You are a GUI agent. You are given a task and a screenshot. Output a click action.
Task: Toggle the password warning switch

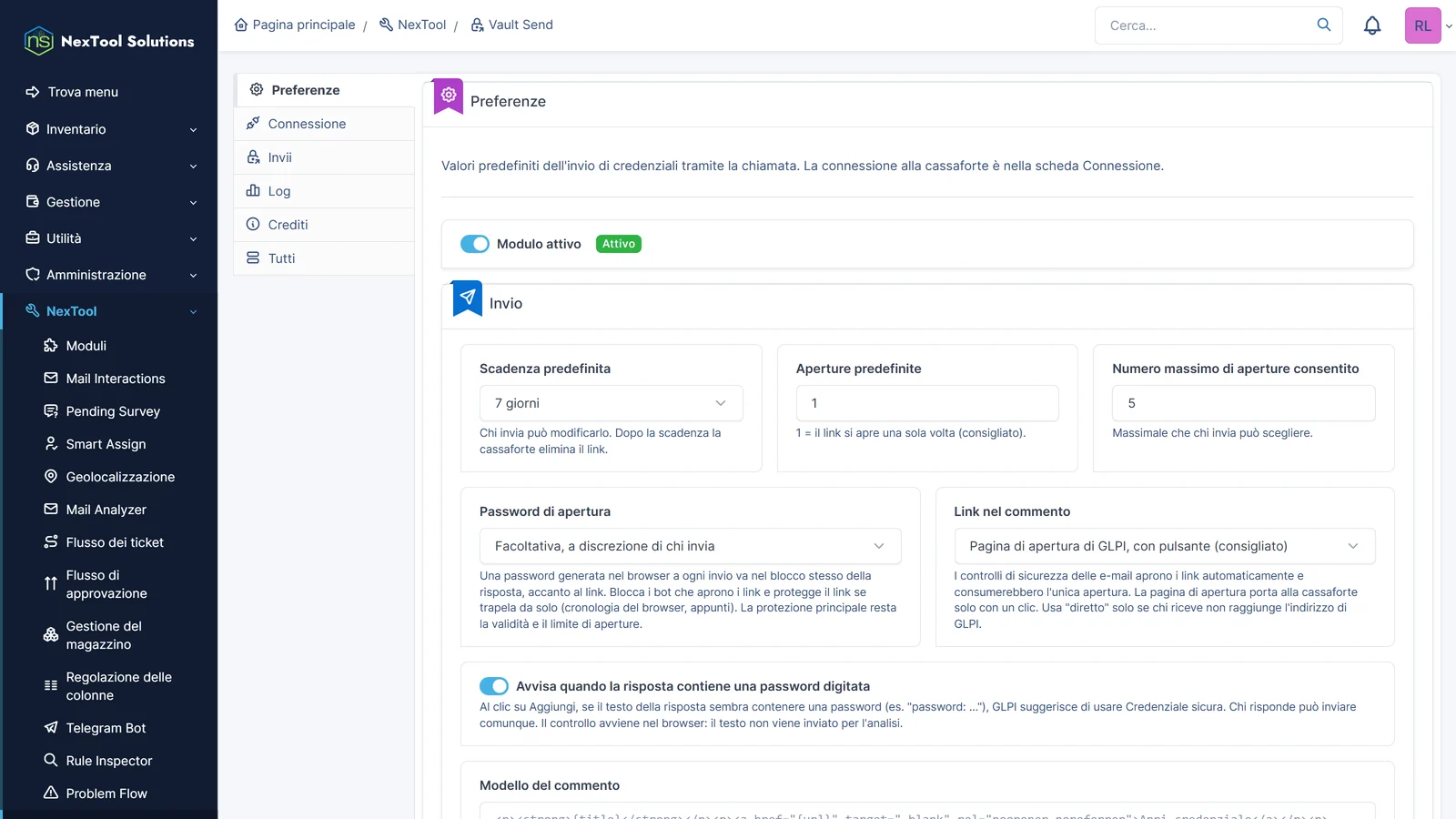click(x=494, y=686)
